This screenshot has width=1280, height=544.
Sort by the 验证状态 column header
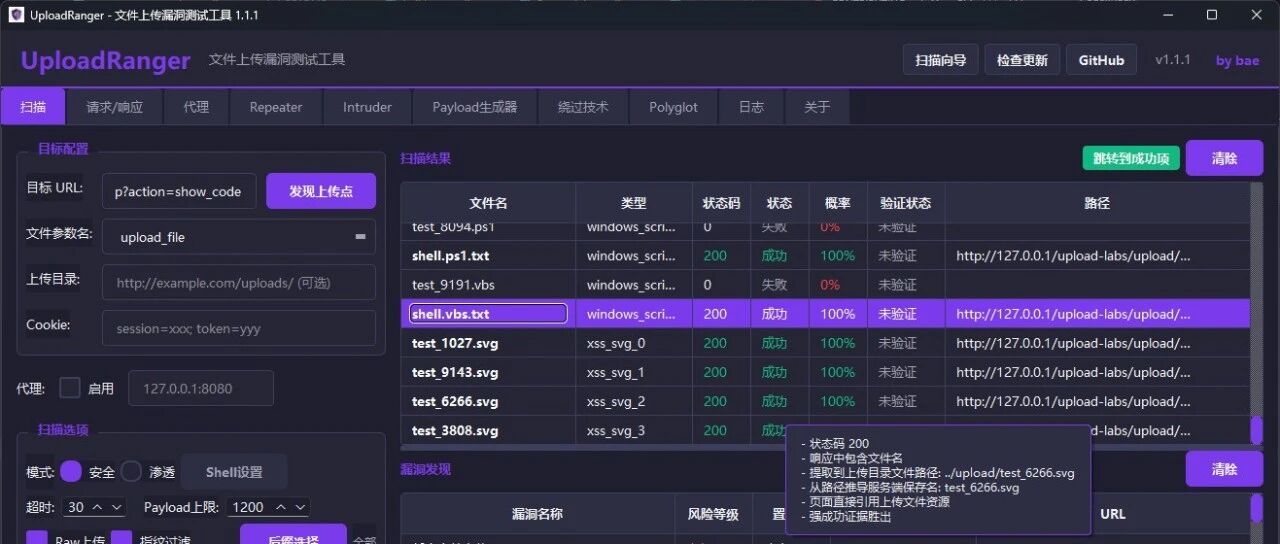click(x=906, y=203)
